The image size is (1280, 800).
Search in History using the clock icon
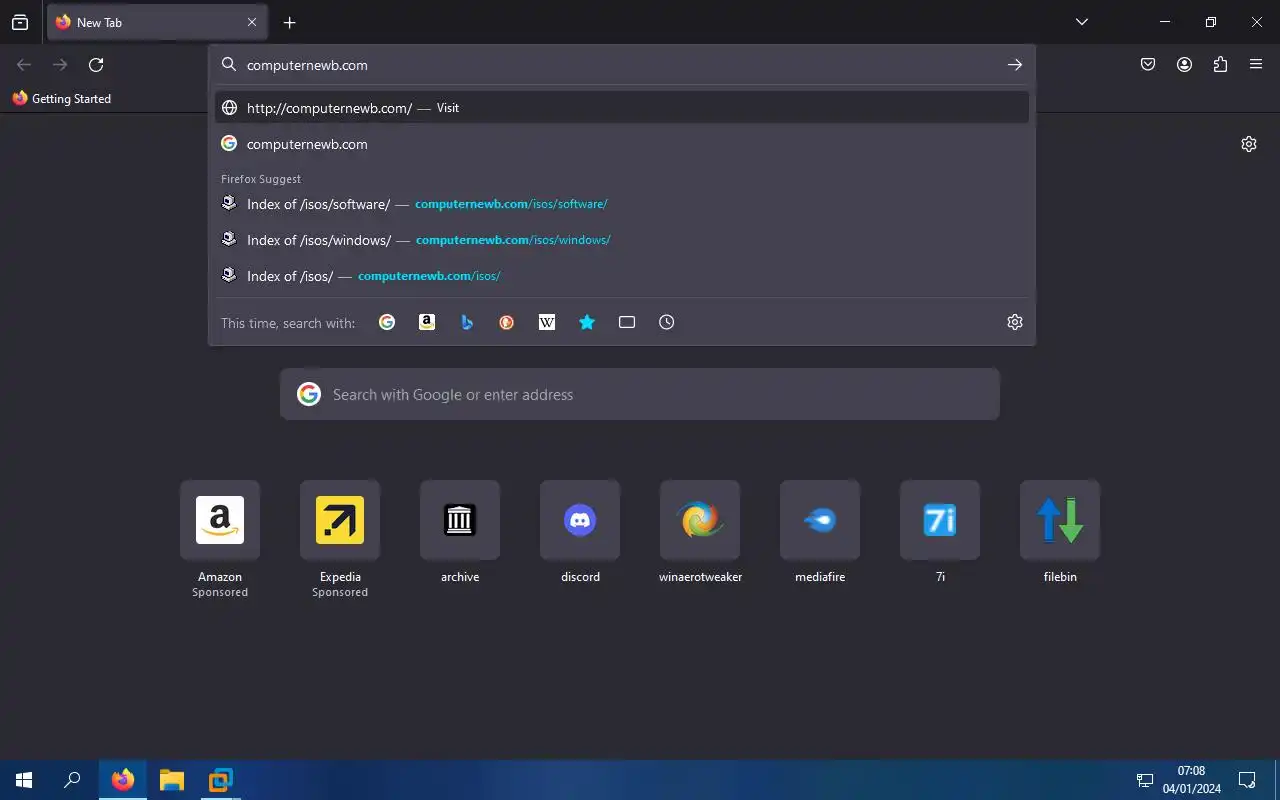pos(667,322)
